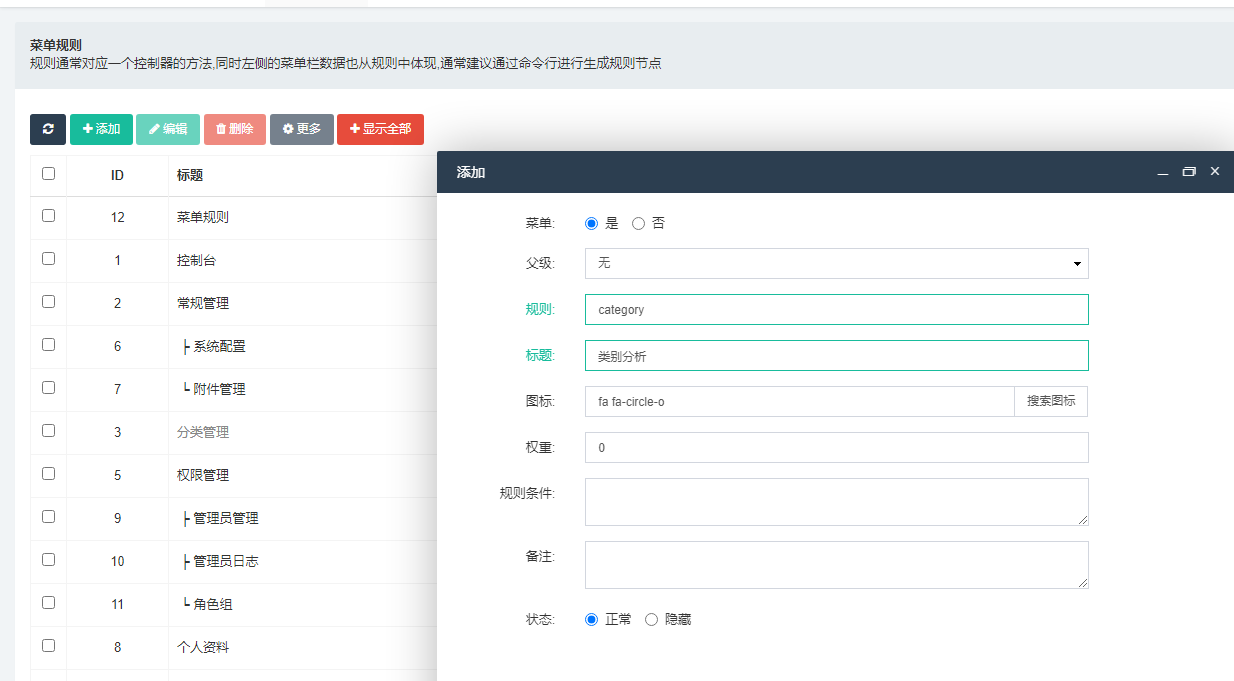Open the ID 1 link for 控制台

click(118, 259)
